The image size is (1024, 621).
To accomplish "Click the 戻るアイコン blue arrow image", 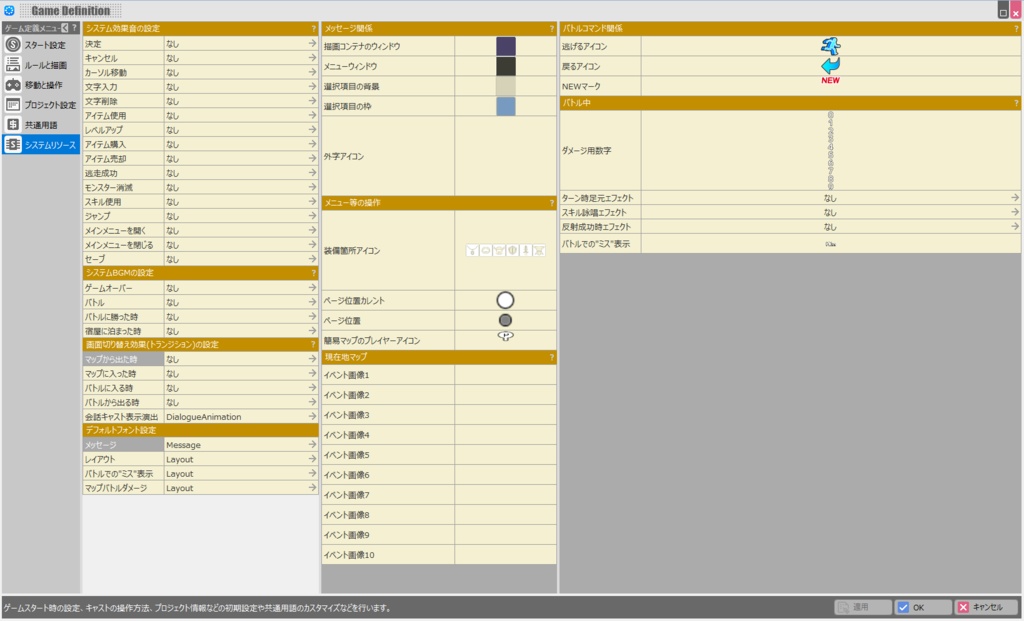I will click(831, 66).
